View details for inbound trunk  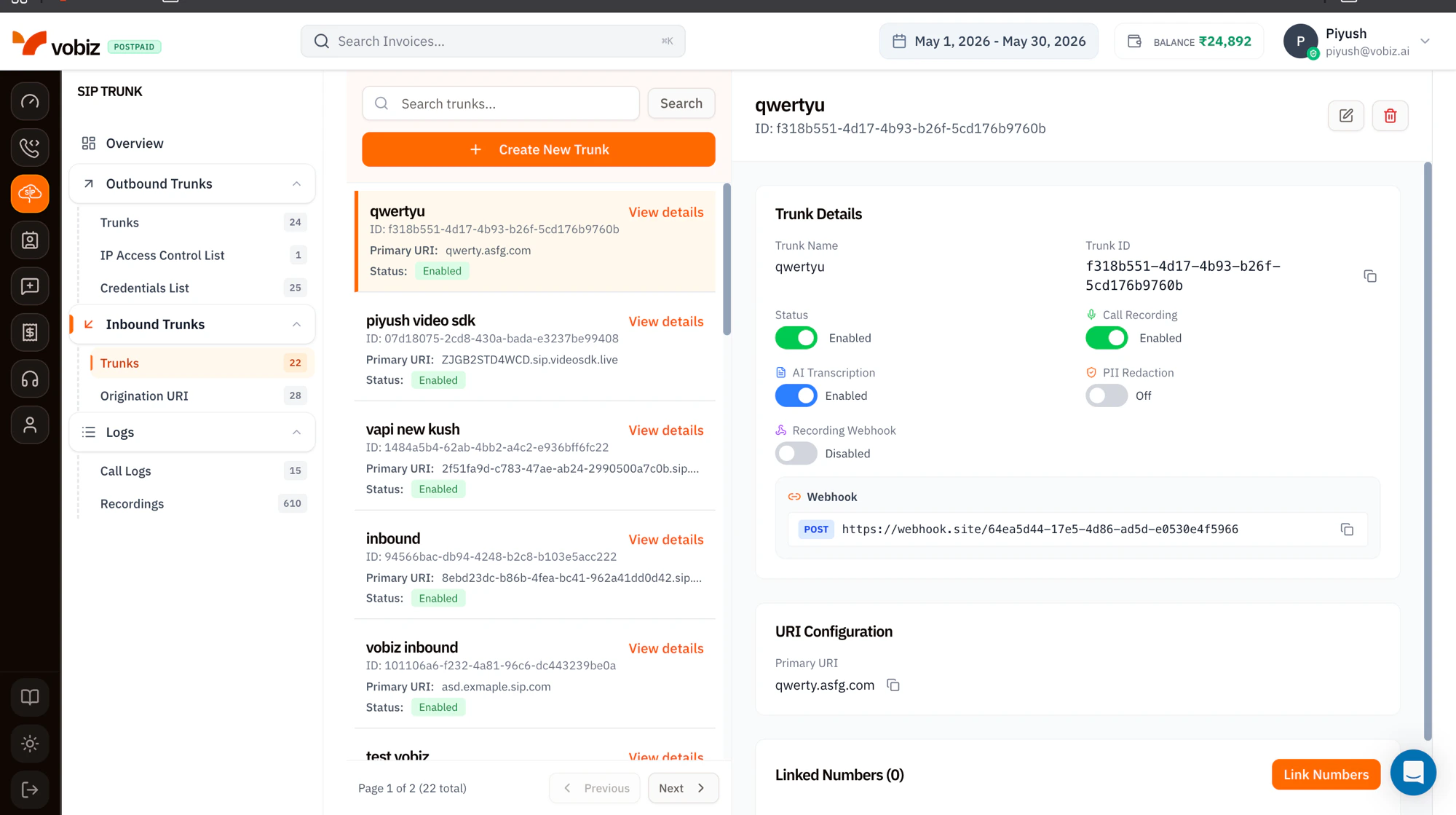coord(665,540)
